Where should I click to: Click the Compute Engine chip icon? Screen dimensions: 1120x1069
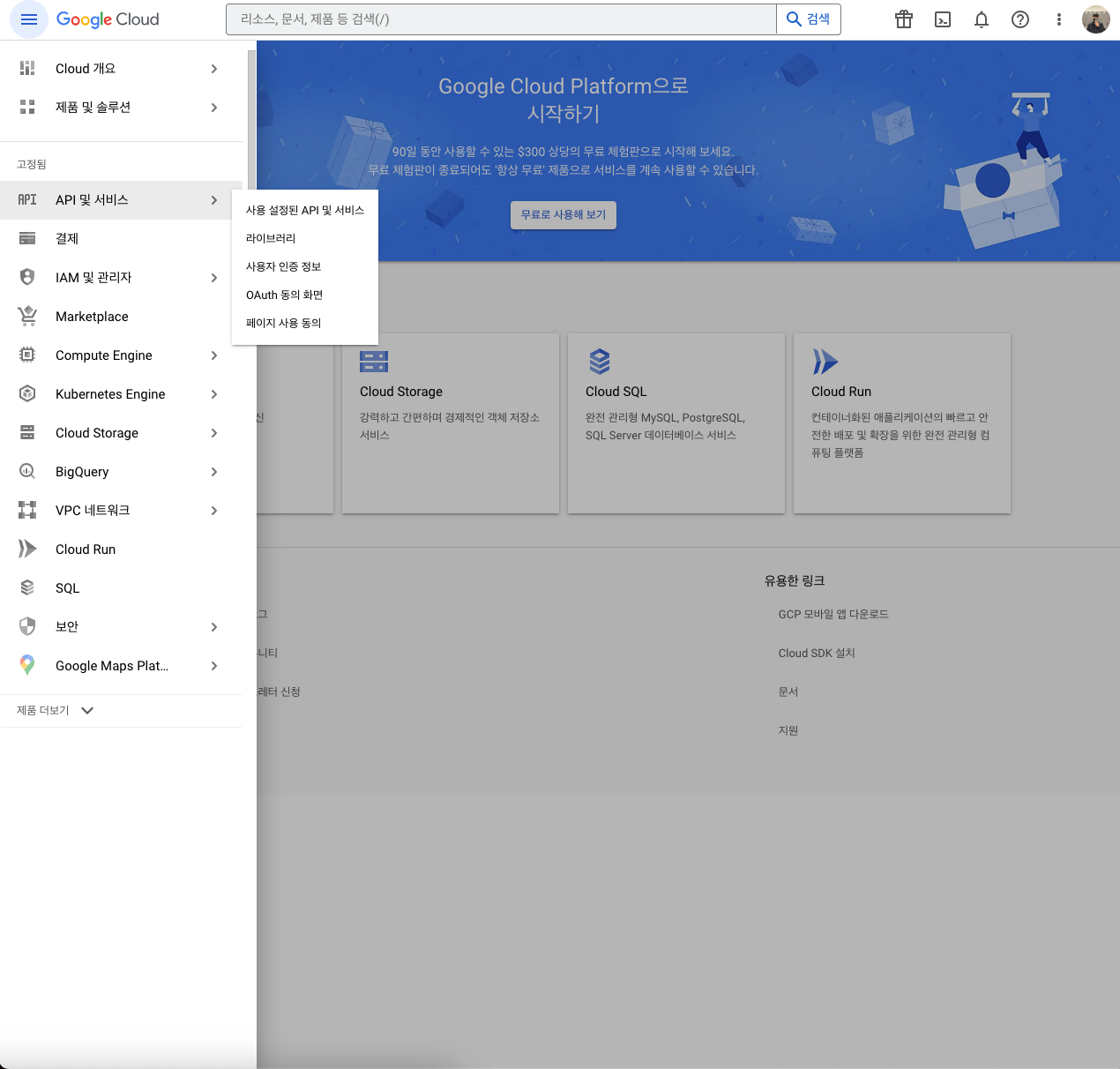click(27, 355)
